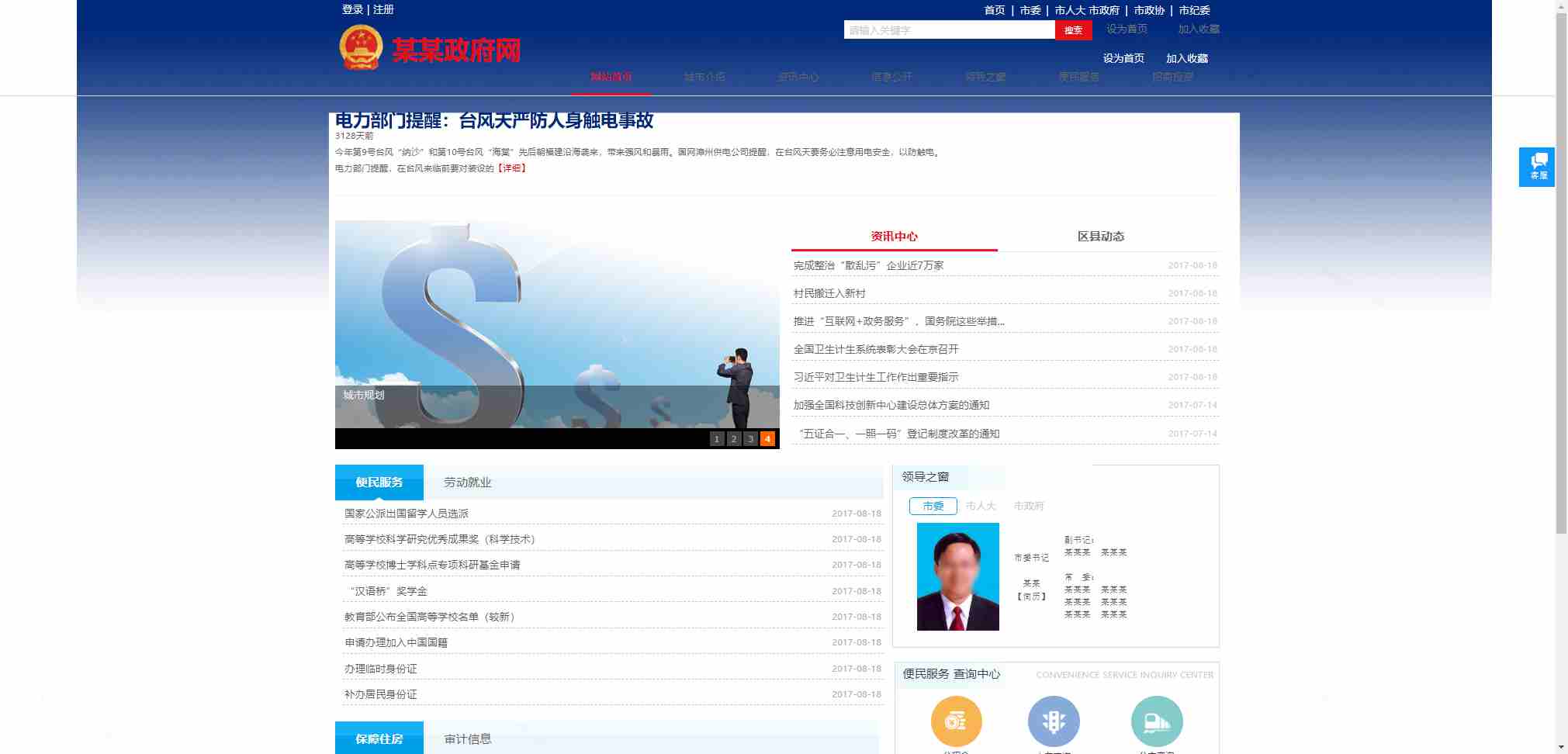Open service item 高等学校博士学科点专项科研基金申请
This screenshot has width=1568, height=754.
tap(432, 565)
